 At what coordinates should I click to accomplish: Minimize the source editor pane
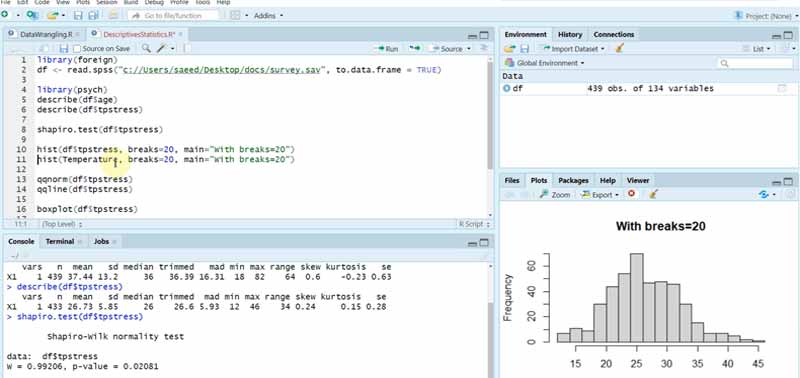[472, 36]
